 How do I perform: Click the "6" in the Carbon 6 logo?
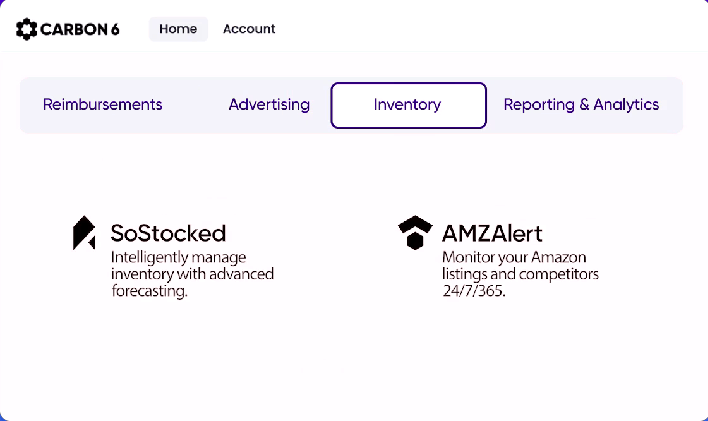coord(114,29)
